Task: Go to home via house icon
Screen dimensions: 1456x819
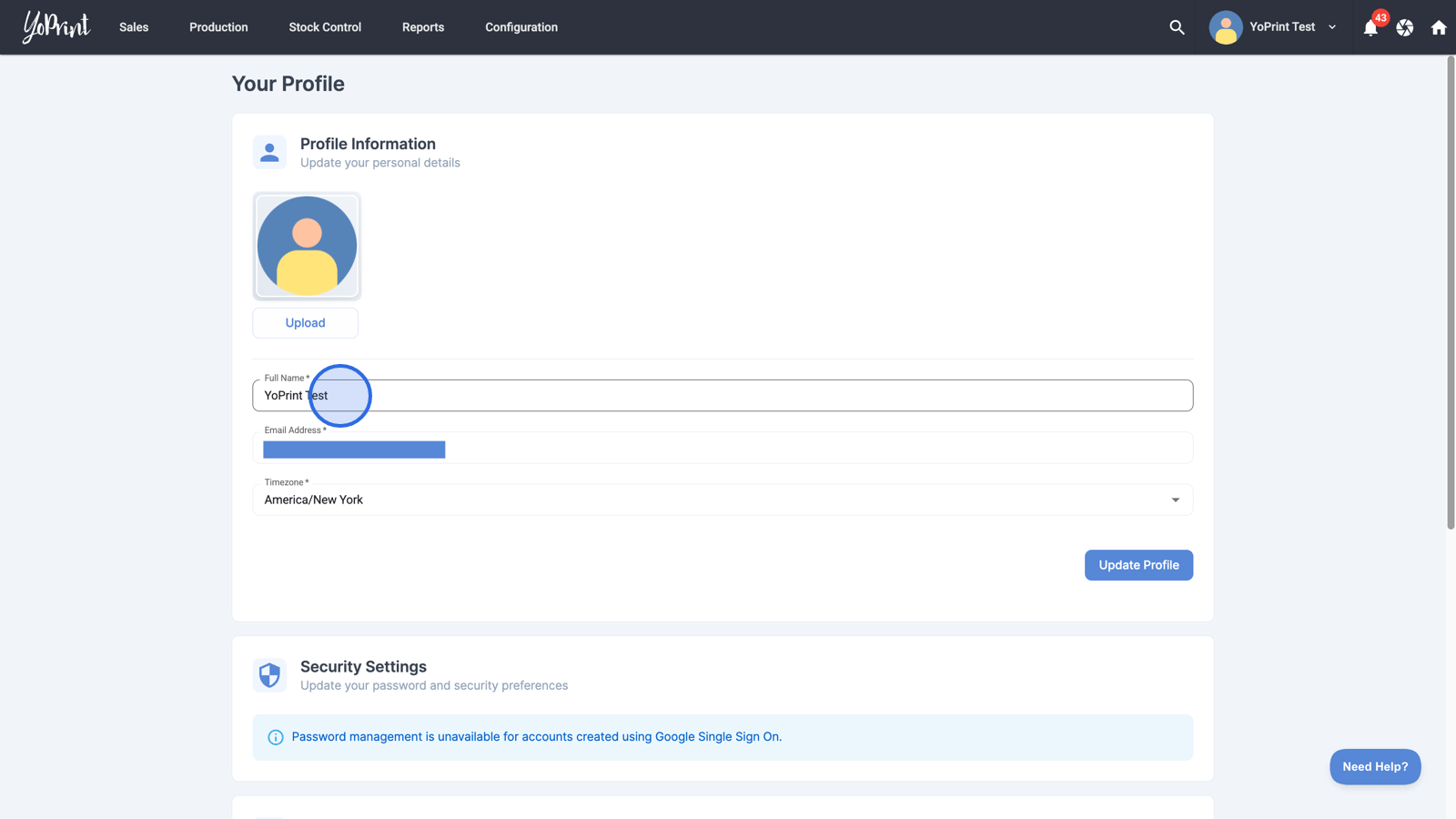Action: [1439, 27]
